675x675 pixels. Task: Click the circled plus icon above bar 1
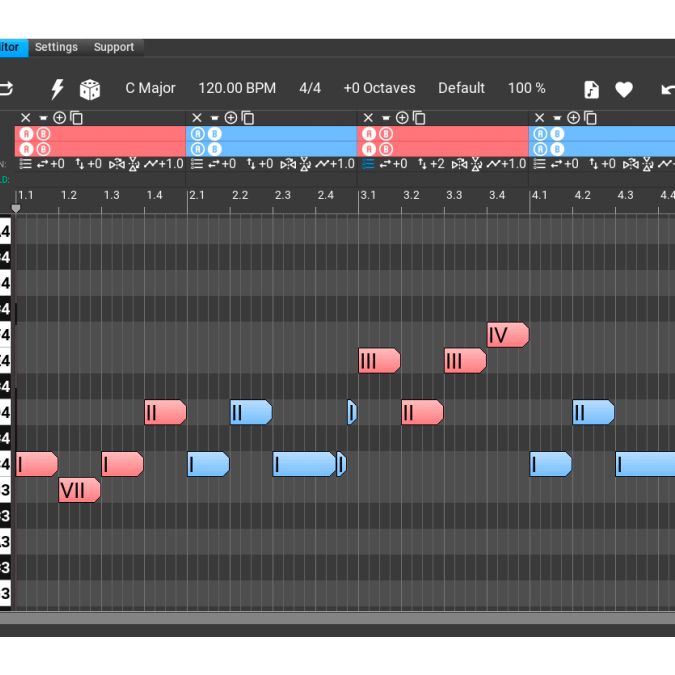59,118
